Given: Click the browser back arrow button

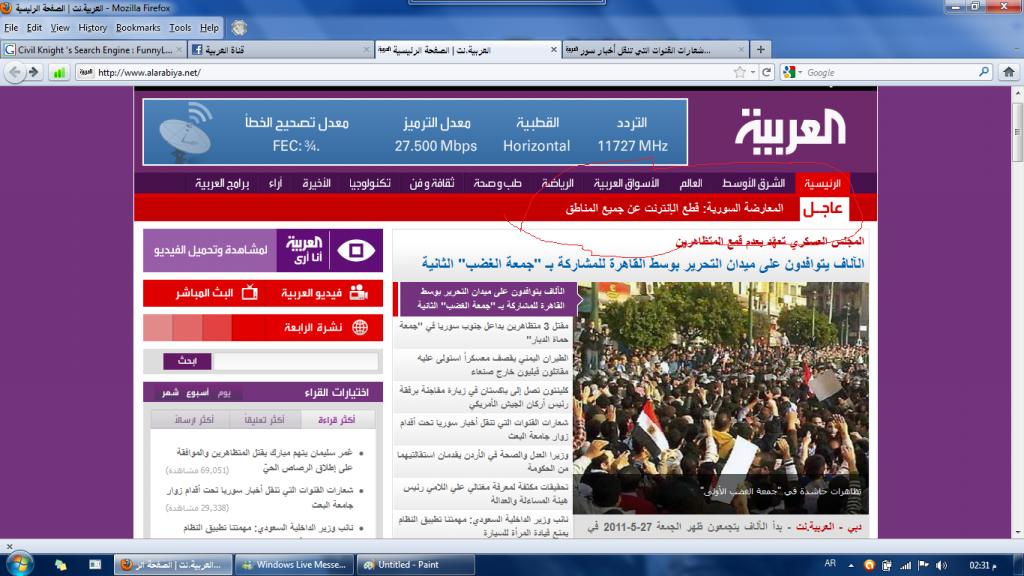Looking at the screenshot, I should (15, 72).
